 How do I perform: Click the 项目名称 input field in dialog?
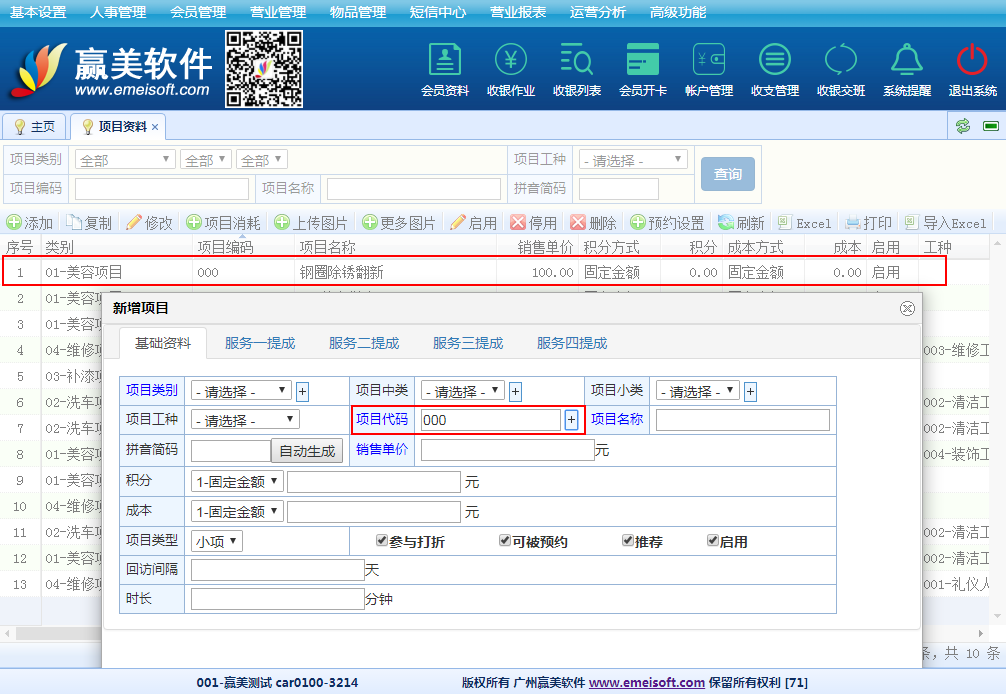tap(742, 420)
